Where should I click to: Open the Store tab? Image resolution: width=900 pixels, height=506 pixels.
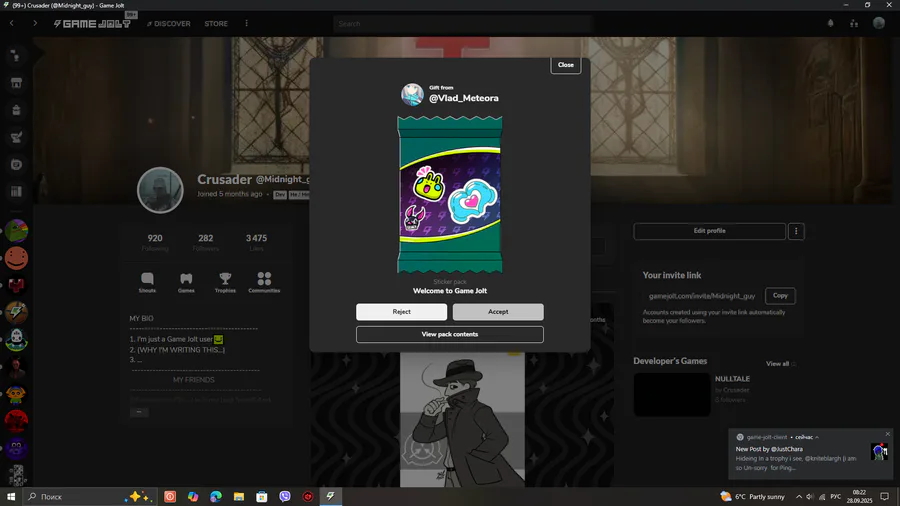(216, 24)
